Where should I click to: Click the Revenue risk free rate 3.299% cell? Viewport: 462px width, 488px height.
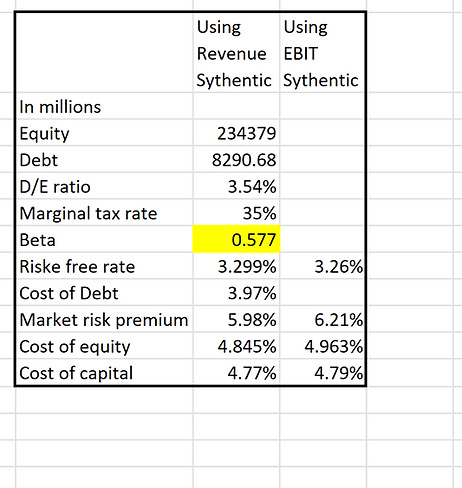(236, 266)
